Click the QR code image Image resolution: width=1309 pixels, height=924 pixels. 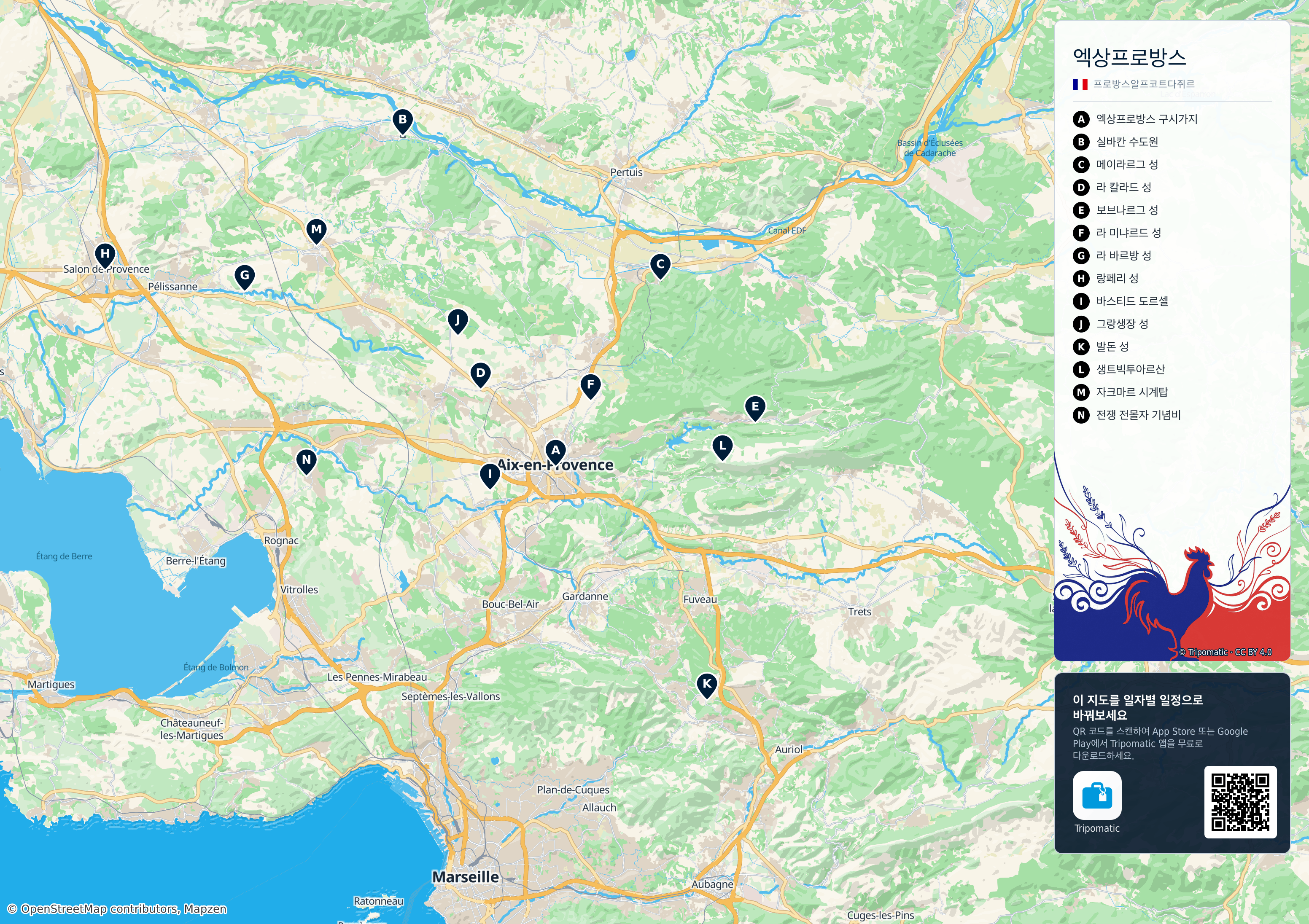1240,802
